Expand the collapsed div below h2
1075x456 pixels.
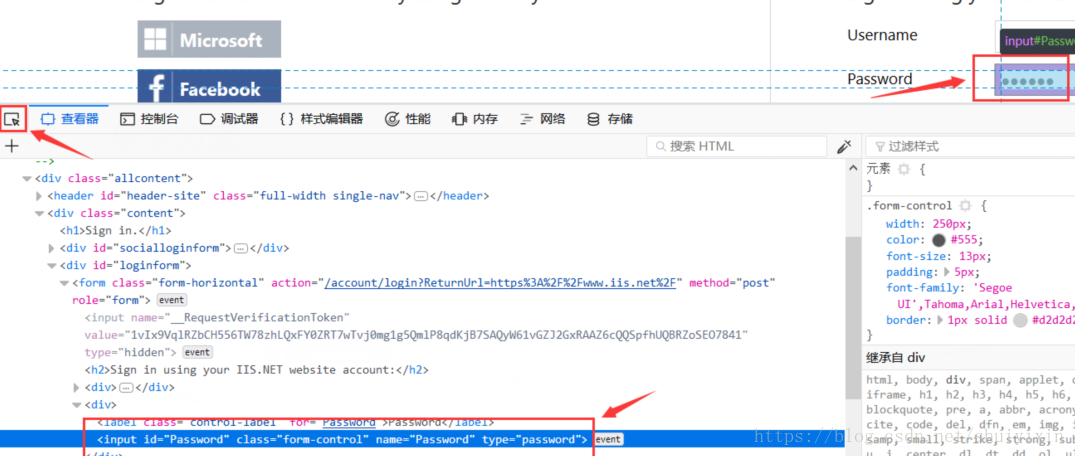pyautogui.click(x=77, y=387)
